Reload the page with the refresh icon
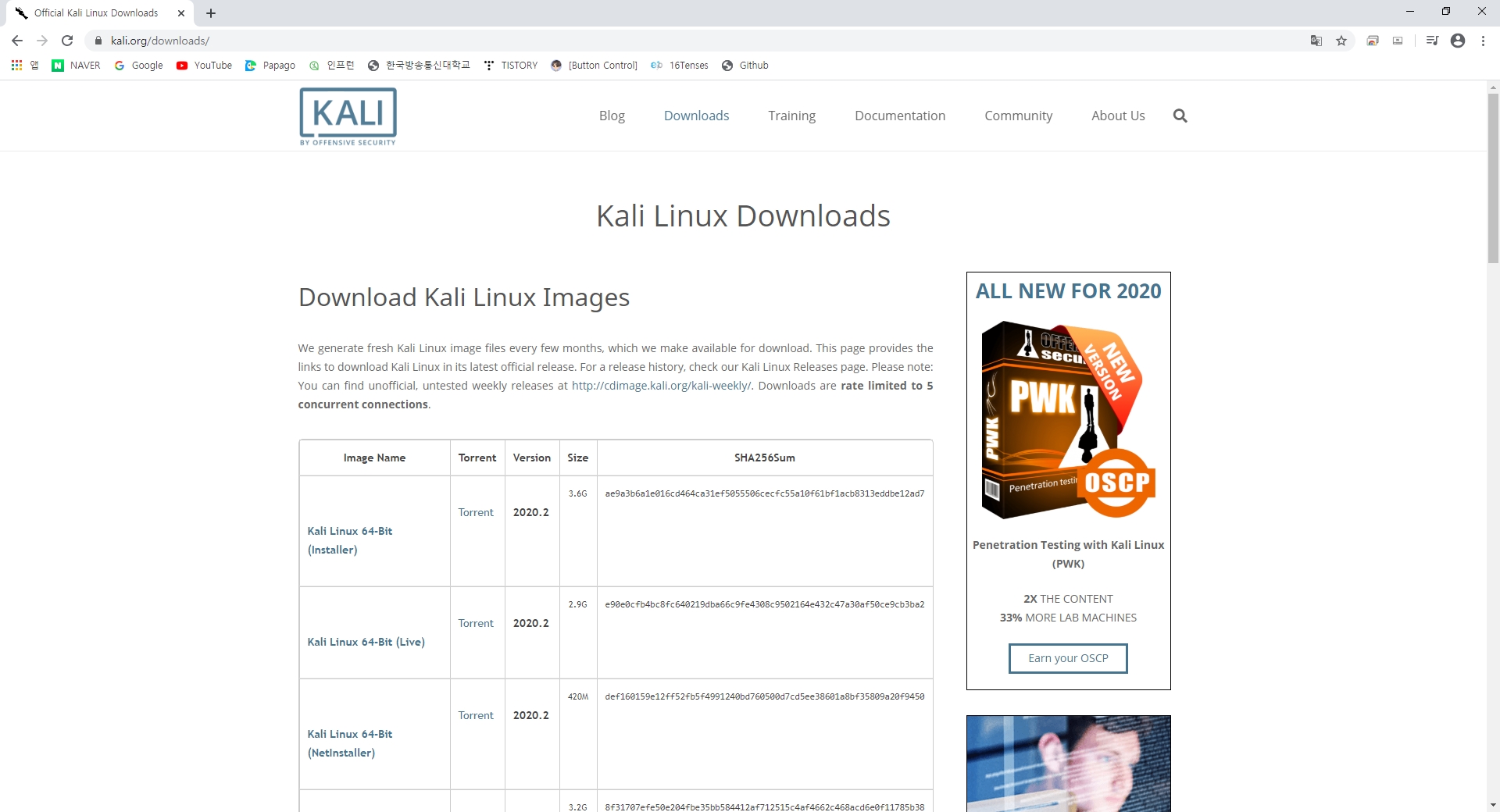Viewport: 1500px width, 812px height. (67, 41)
